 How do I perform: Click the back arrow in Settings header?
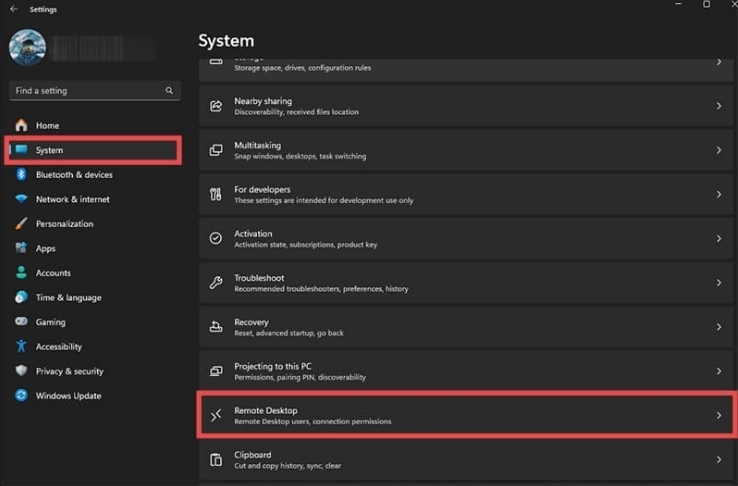14,9
